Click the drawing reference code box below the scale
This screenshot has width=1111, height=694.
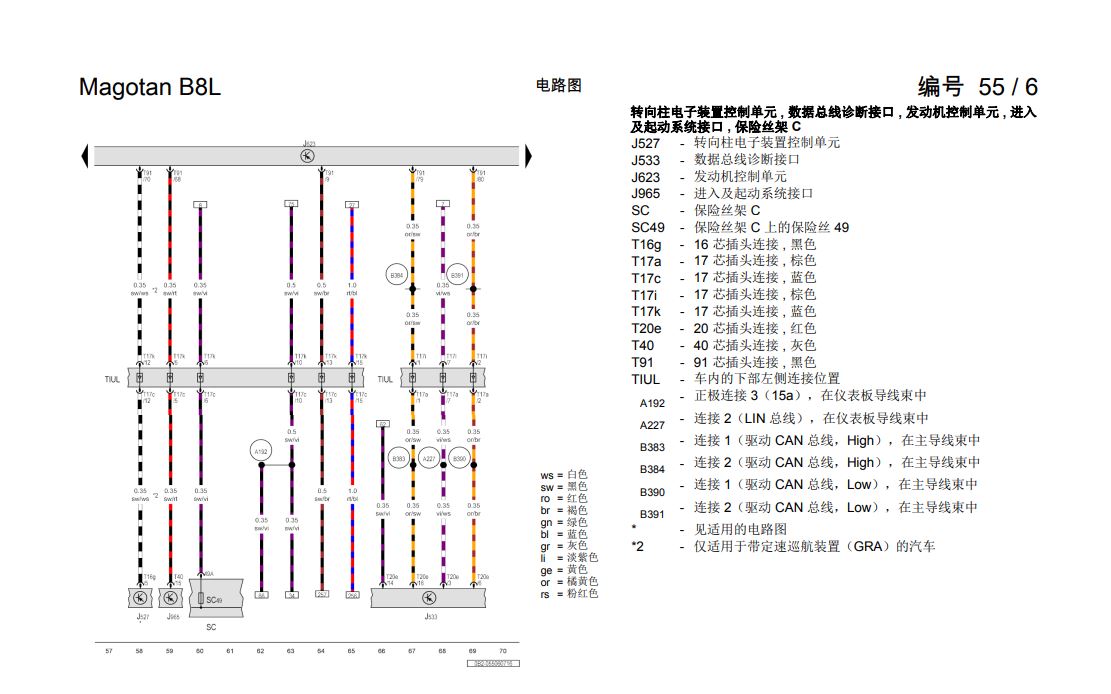[493, 664]
